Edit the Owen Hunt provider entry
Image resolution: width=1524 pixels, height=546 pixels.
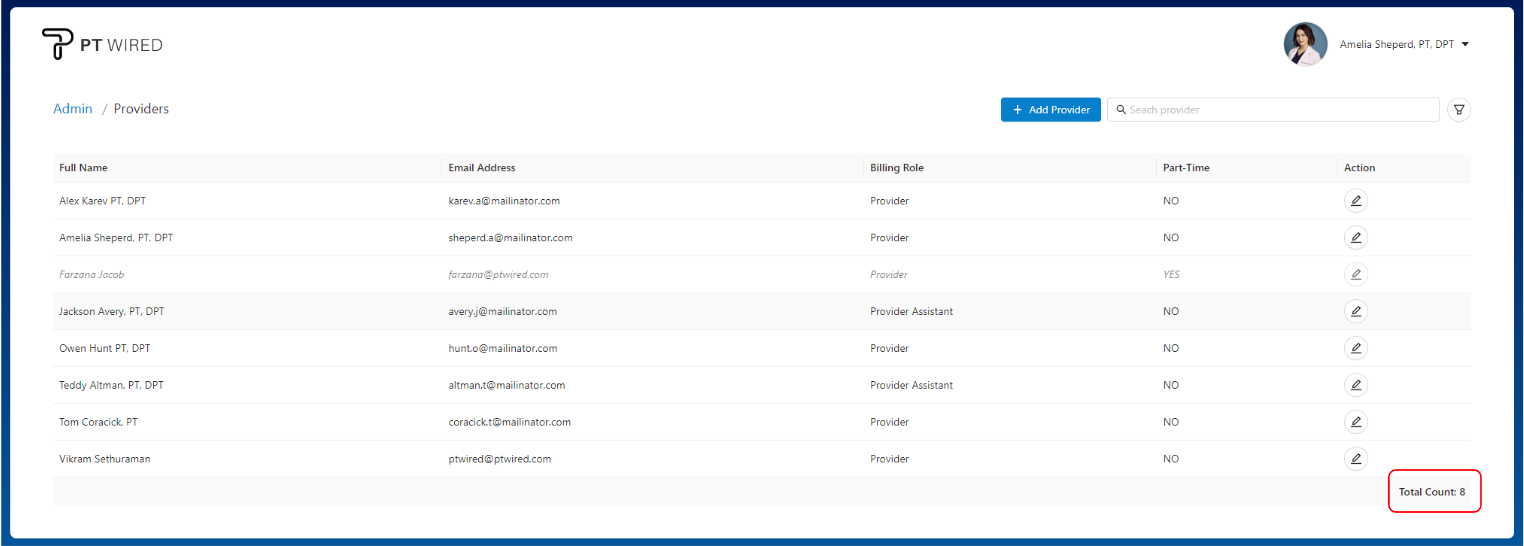click(x=1355, y=348)
